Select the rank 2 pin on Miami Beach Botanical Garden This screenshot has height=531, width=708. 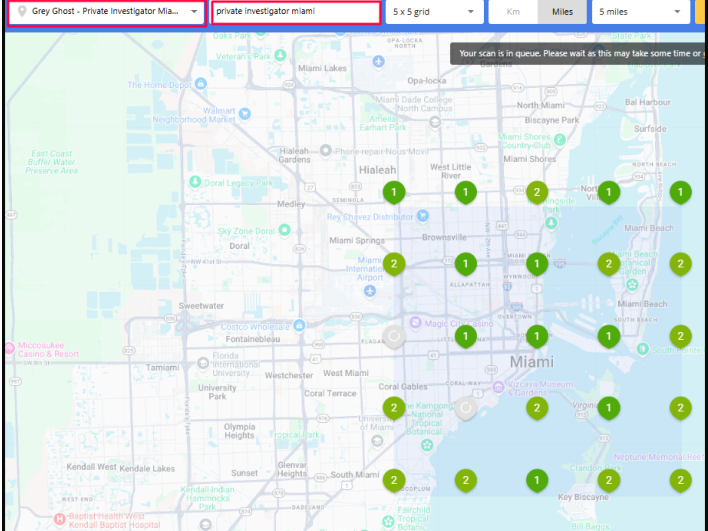(609, 264)
